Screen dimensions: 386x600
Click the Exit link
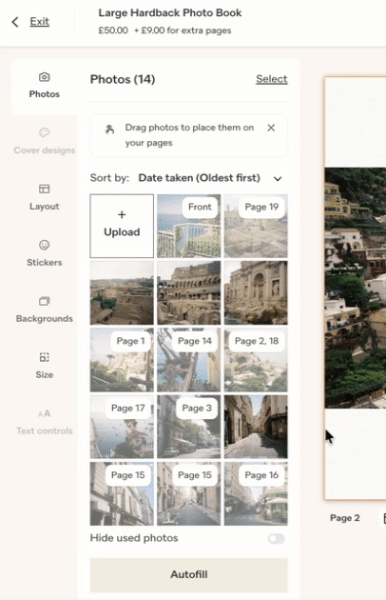click(39, 22)
